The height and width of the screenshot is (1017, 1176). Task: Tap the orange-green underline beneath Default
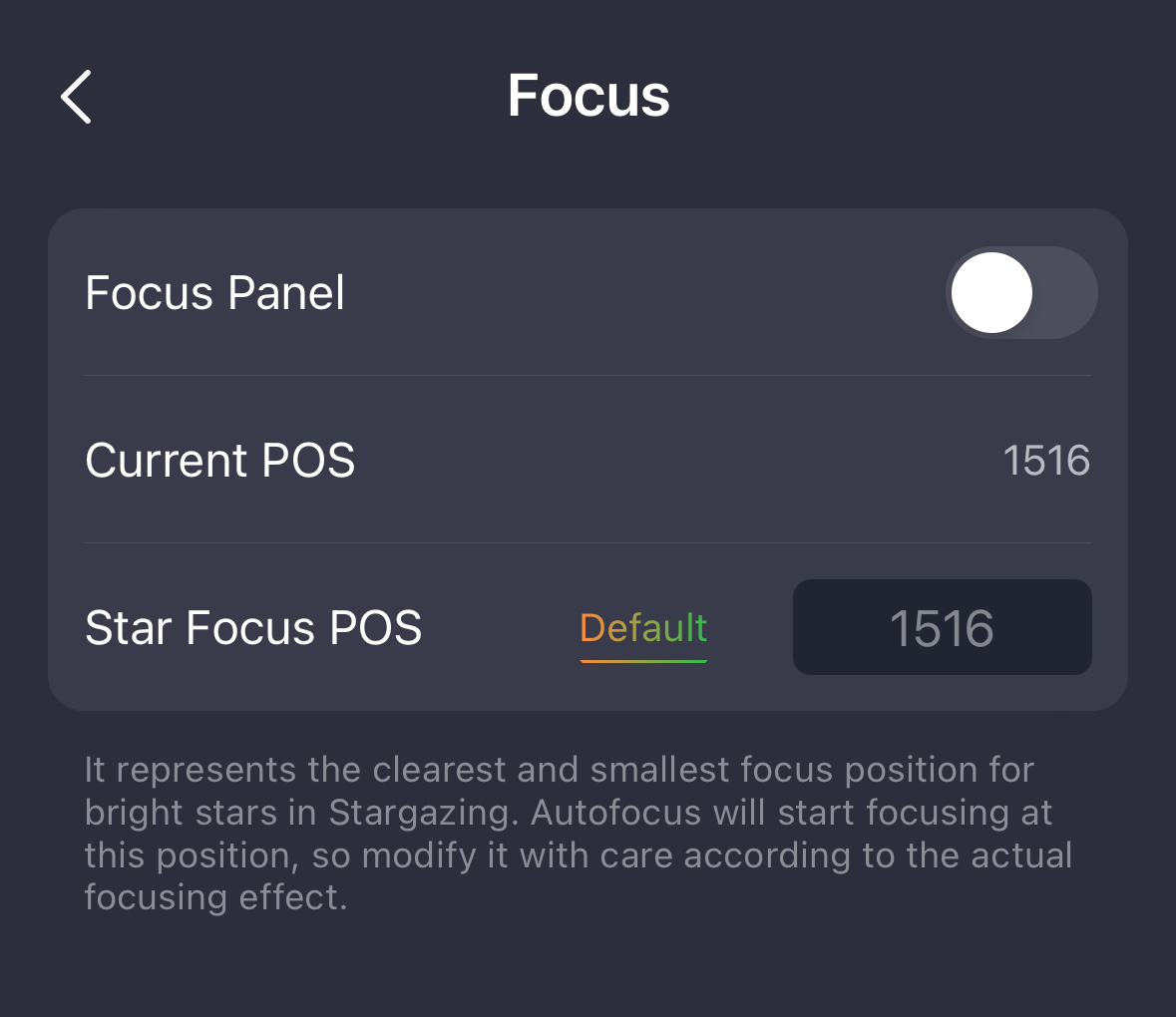(x=643, y=660)
